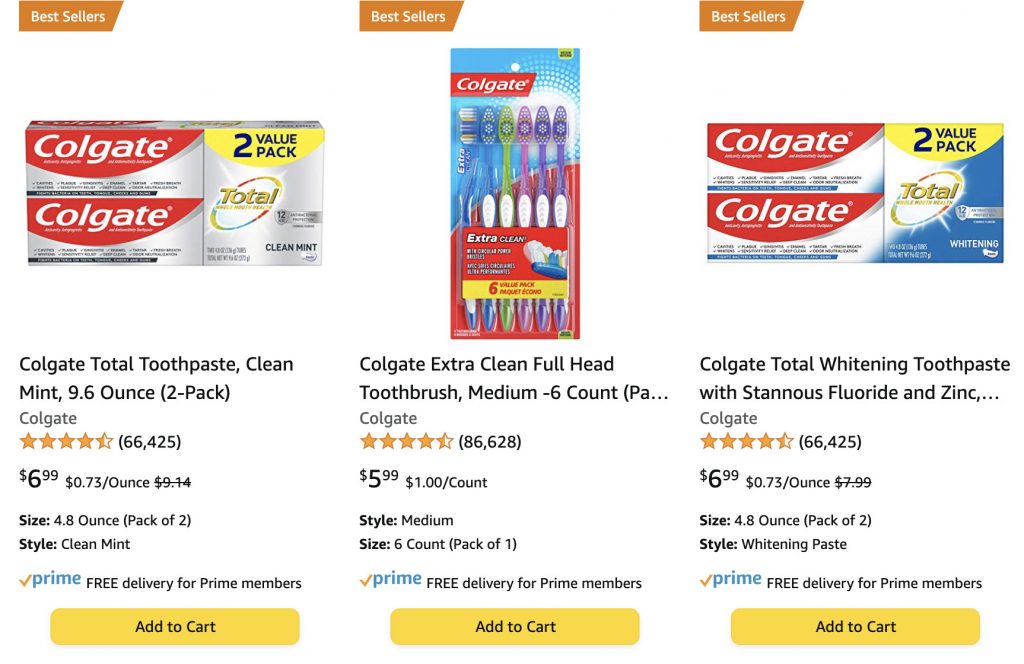Add Extra Clean toothbrush pack to cart
The image size is (1024, 664).
tap(515, 627)
